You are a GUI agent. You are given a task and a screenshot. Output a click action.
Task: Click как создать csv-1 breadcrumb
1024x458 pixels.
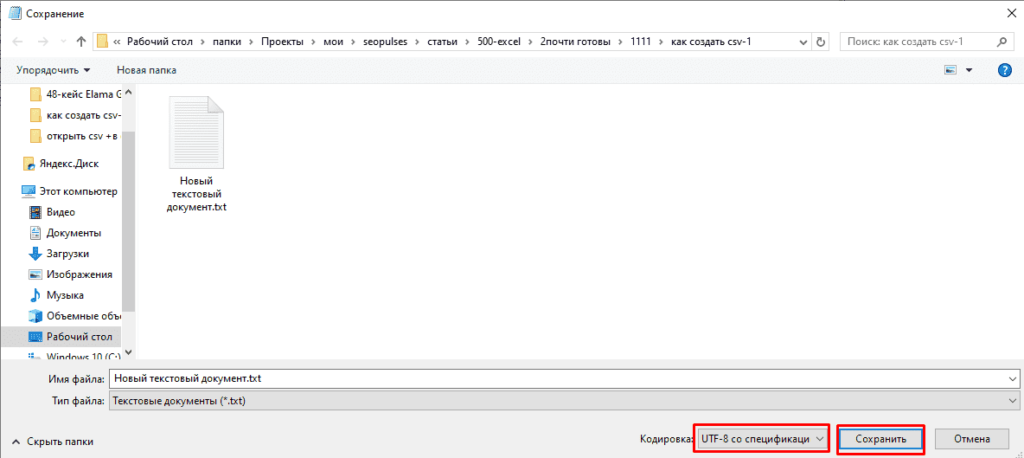711,42
